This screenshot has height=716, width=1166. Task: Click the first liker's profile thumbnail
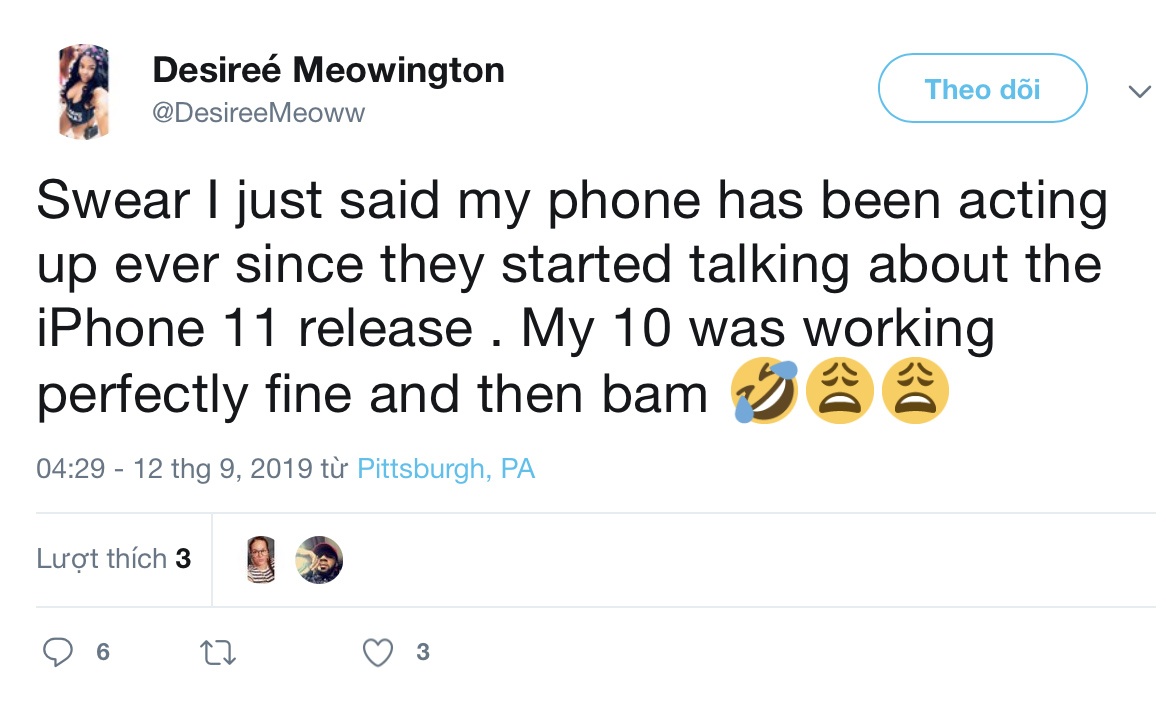pyautogui.click(x=261, y=560)
